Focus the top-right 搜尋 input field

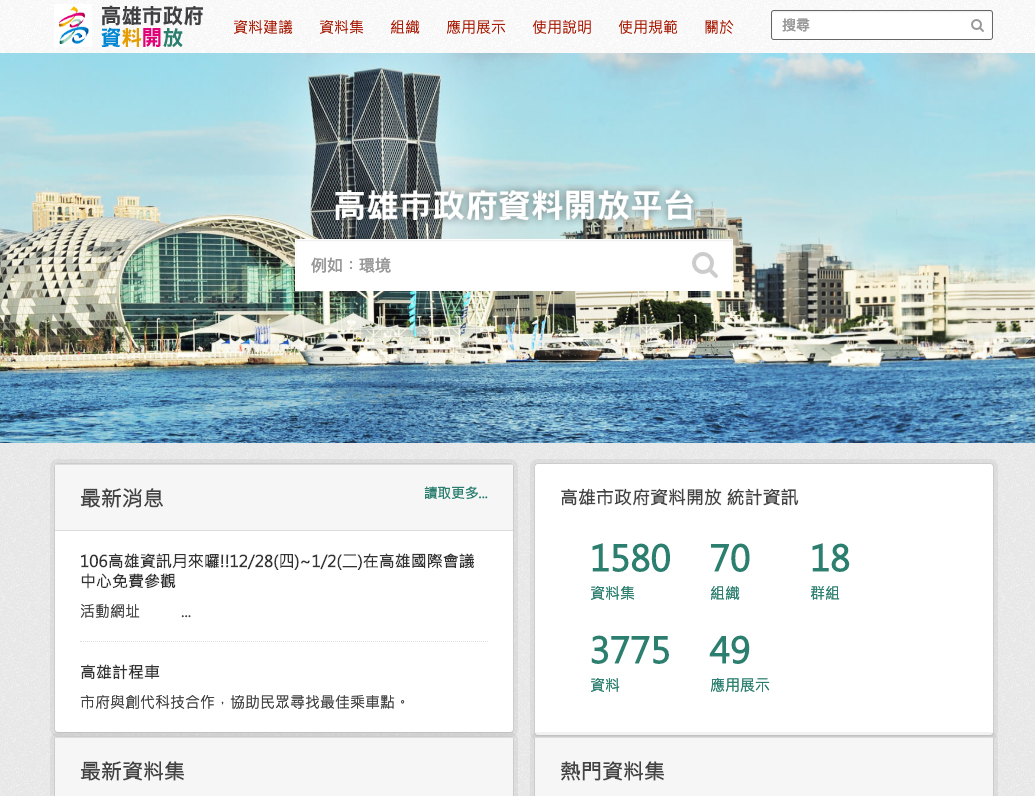[870, 26]
